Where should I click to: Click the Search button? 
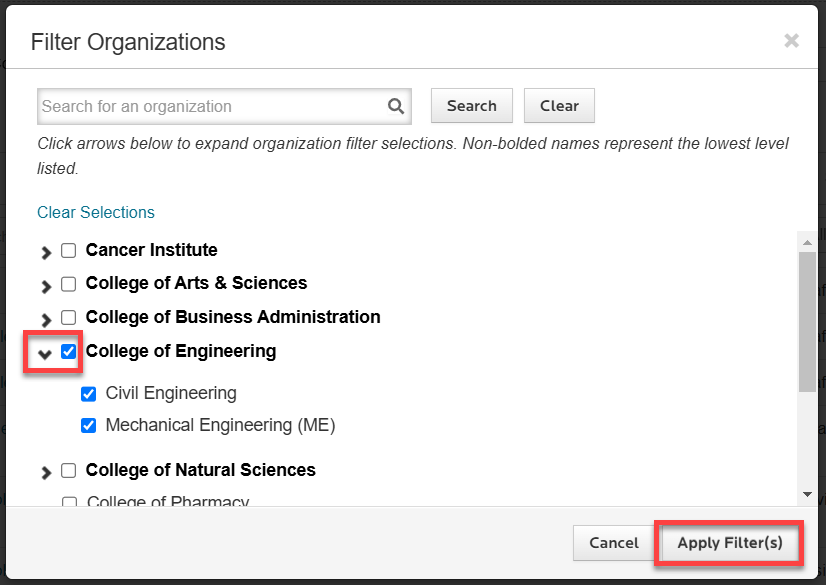click(471, 106)
